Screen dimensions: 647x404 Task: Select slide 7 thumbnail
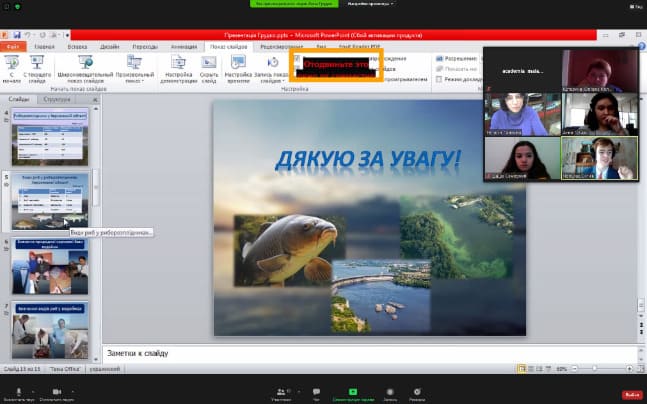(x=50, y=330)
